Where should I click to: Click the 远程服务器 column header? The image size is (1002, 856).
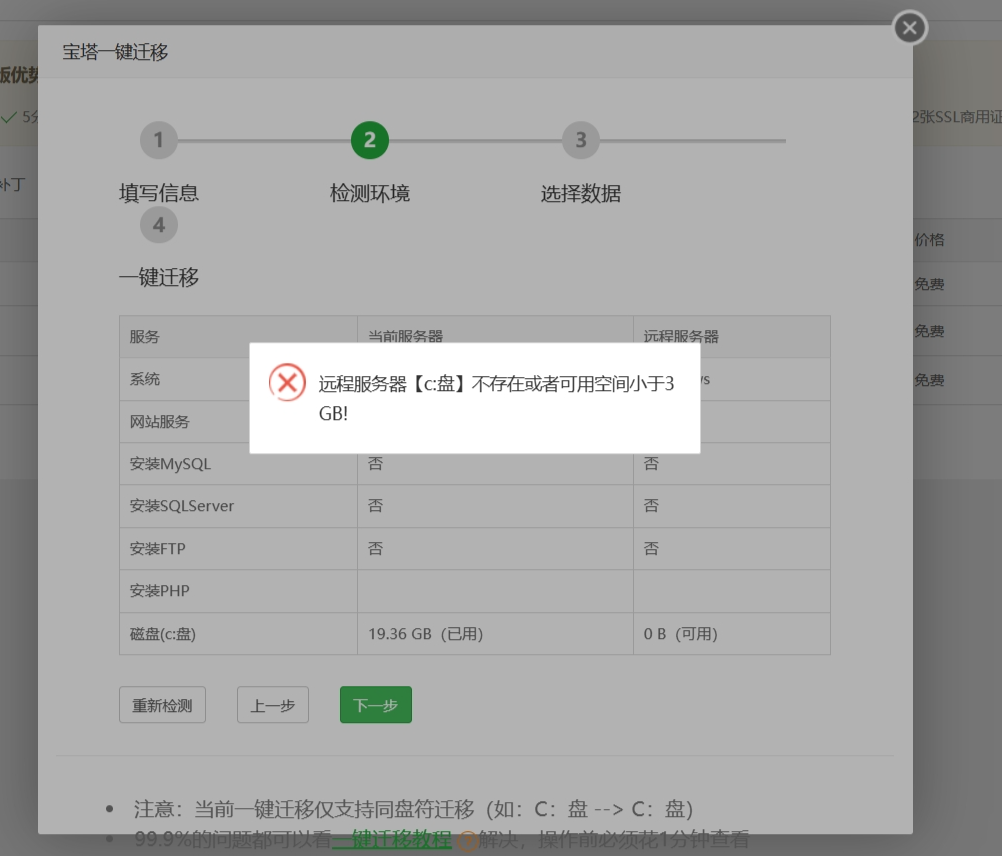coord(681,336)
